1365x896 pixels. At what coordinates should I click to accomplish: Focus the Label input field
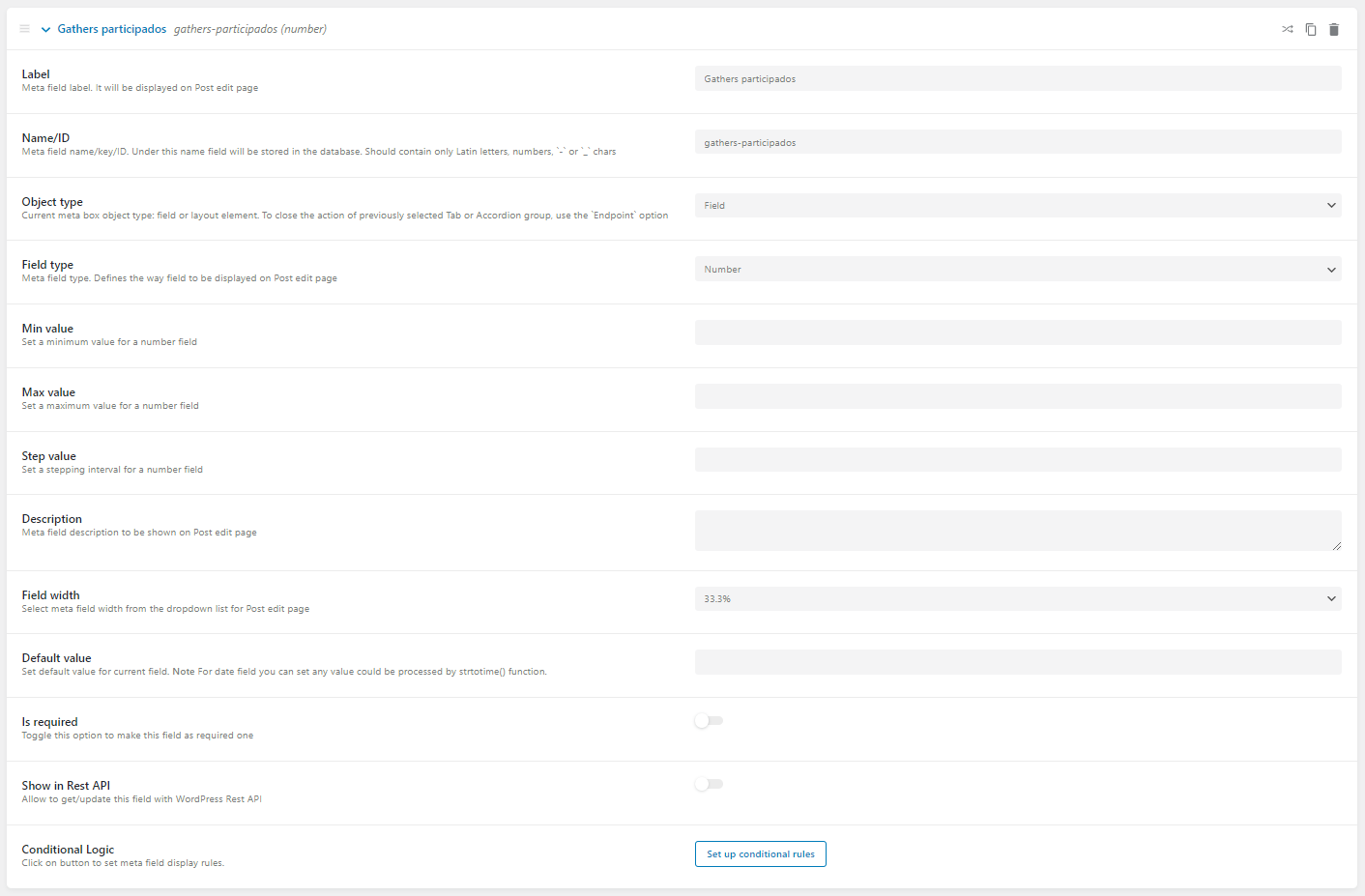tap(1018, 77)
